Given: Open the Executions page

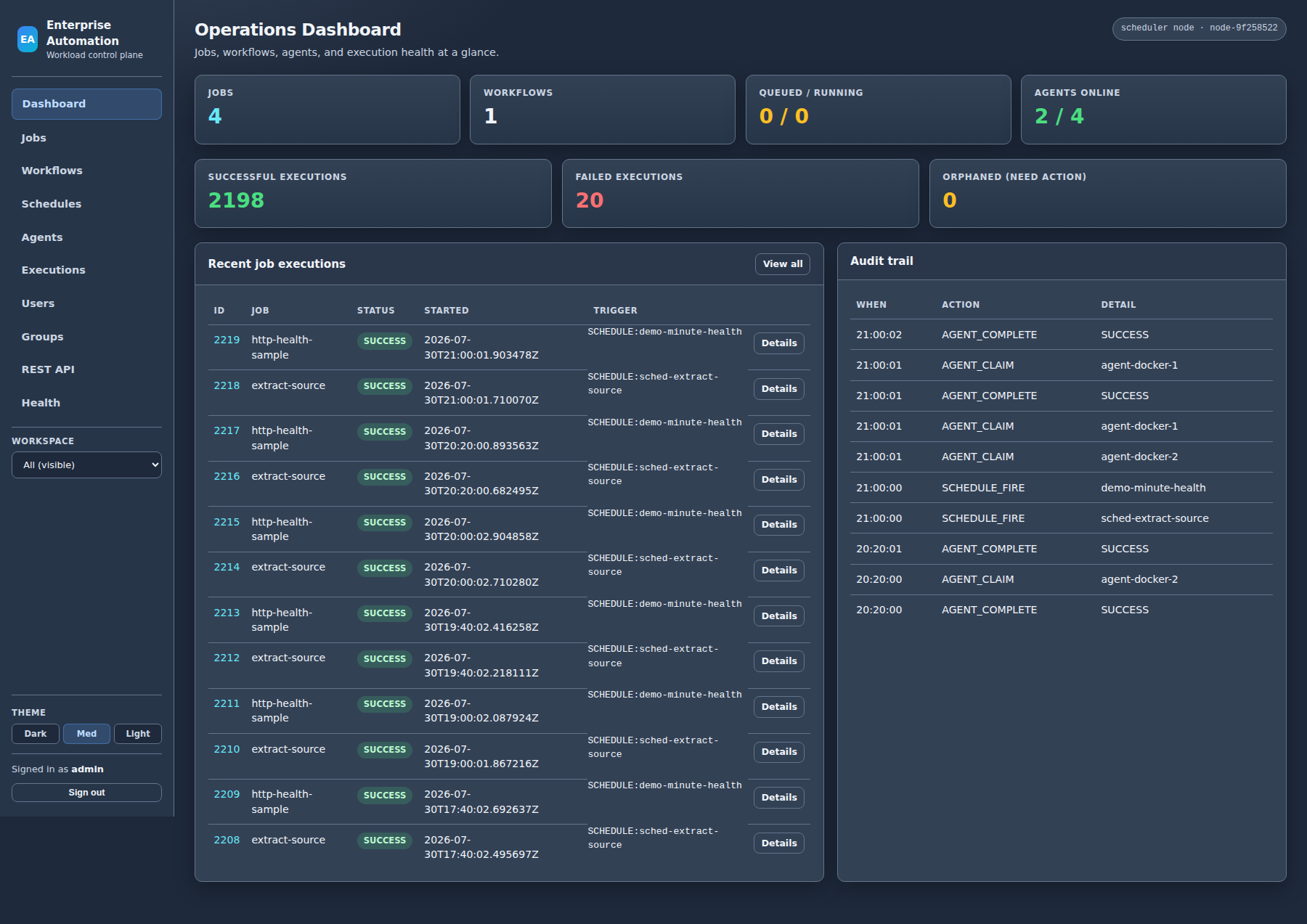Looking at the screenshot, I should 86,270.
